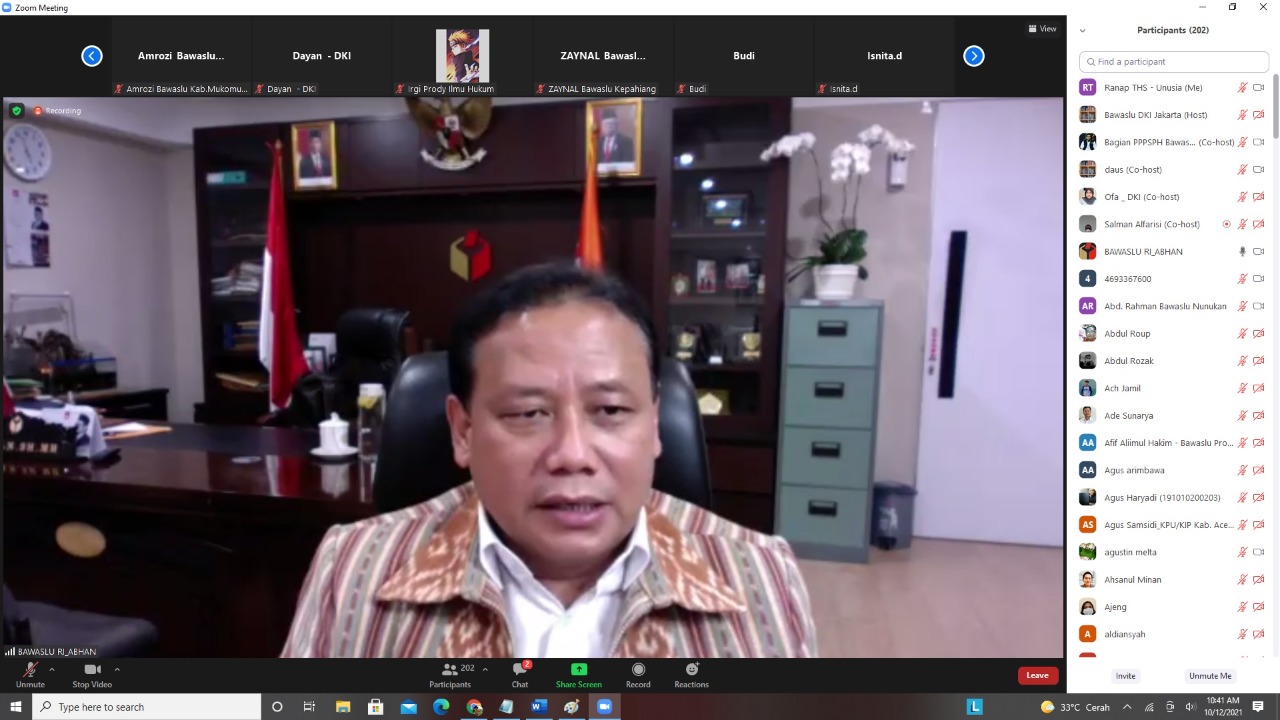Open Microsoft Word from the taskbar

(x=538, y=707)
